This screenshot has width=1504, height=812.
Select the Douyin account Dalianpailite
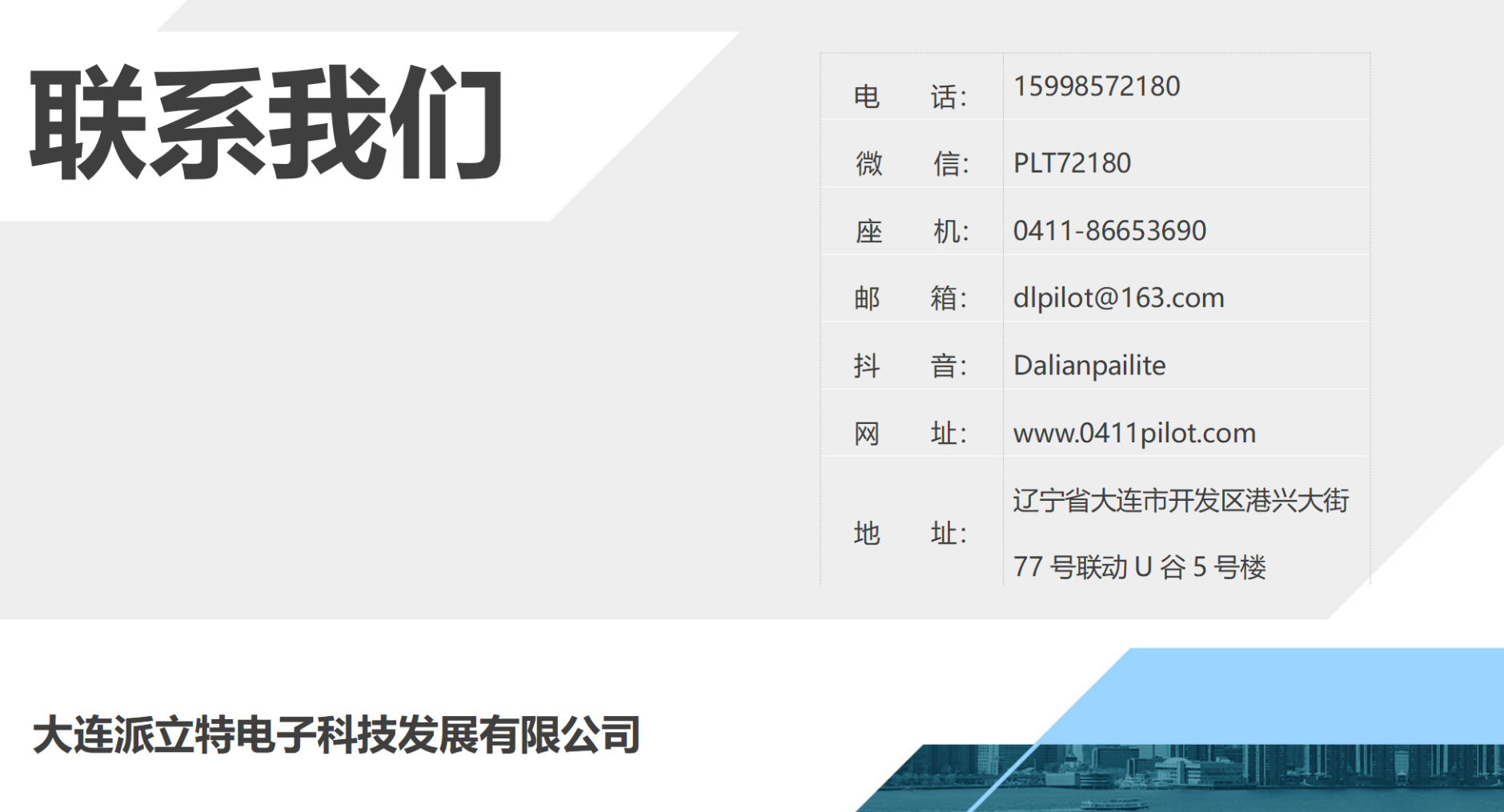(x=1089, y=366)
